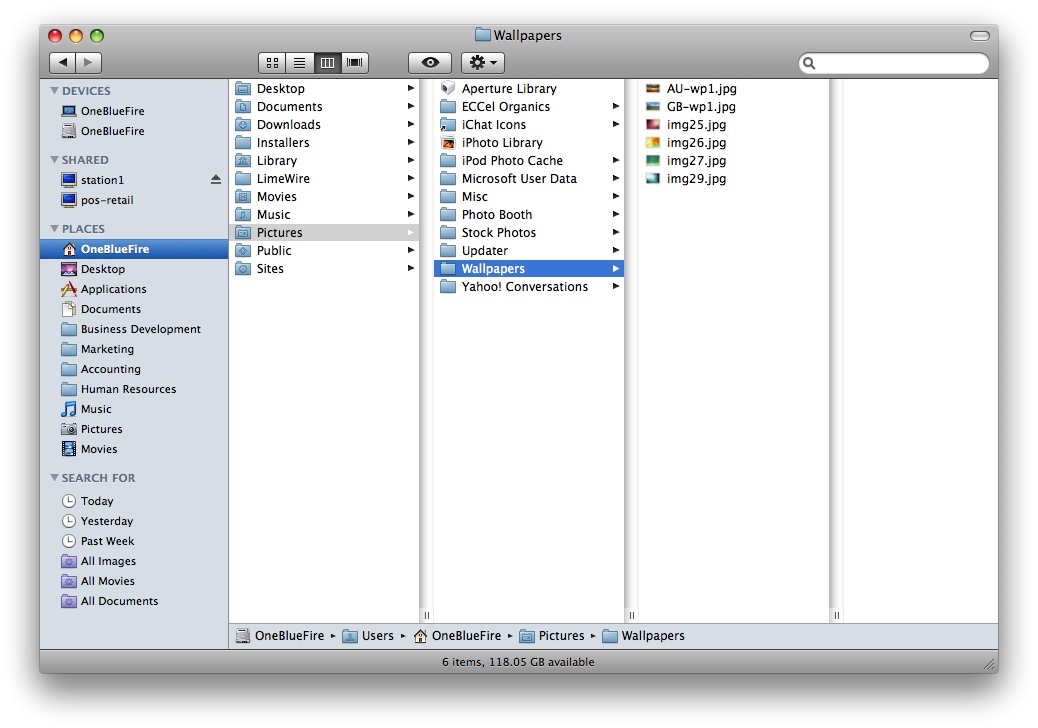Select img29.jpg file

pos(733,179)
